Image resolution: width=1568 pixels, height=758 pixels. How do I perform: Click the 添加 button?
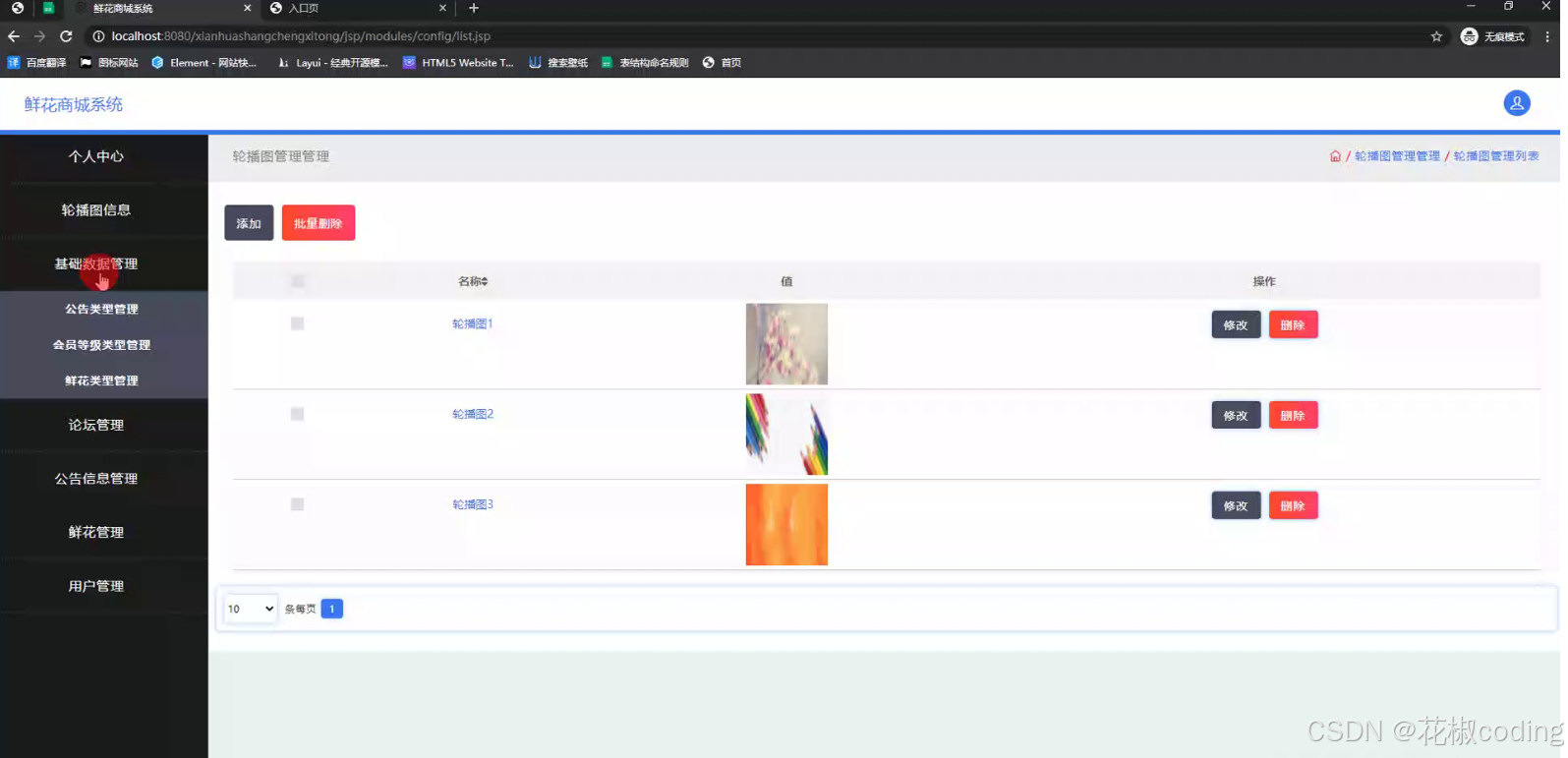point(249,223)
